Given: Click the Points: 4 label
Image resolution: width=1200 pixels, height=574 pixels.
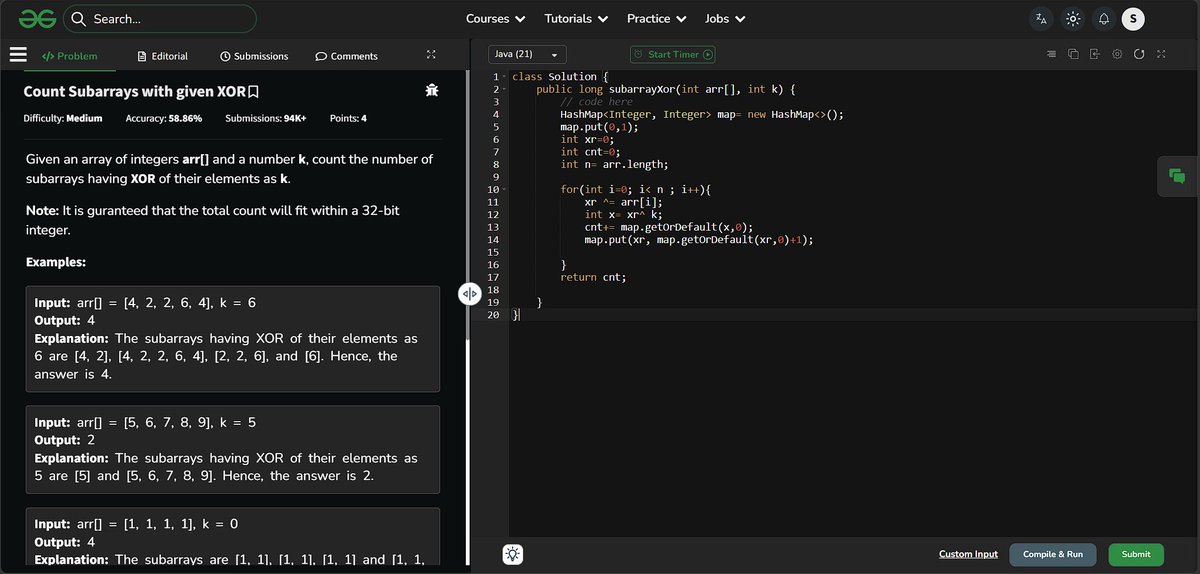Looking at the screenshot, I should tap(348, 118).
